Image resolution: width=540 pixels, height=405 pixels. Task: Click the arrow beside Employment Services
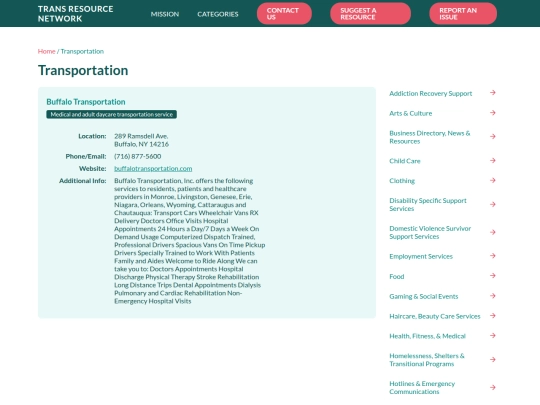coord(493,256)
